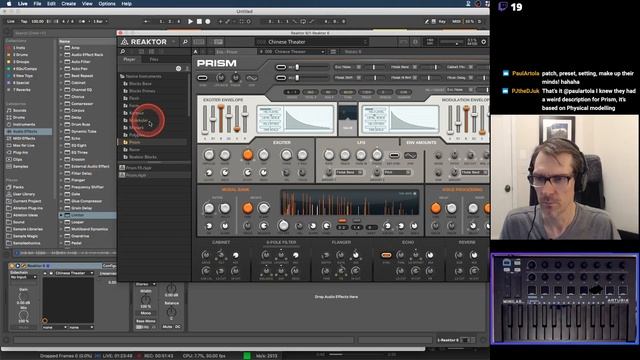Screen dimensions: 640x360
Task: Select Audio Effects category in Live browser
Action: click(29, 131)
